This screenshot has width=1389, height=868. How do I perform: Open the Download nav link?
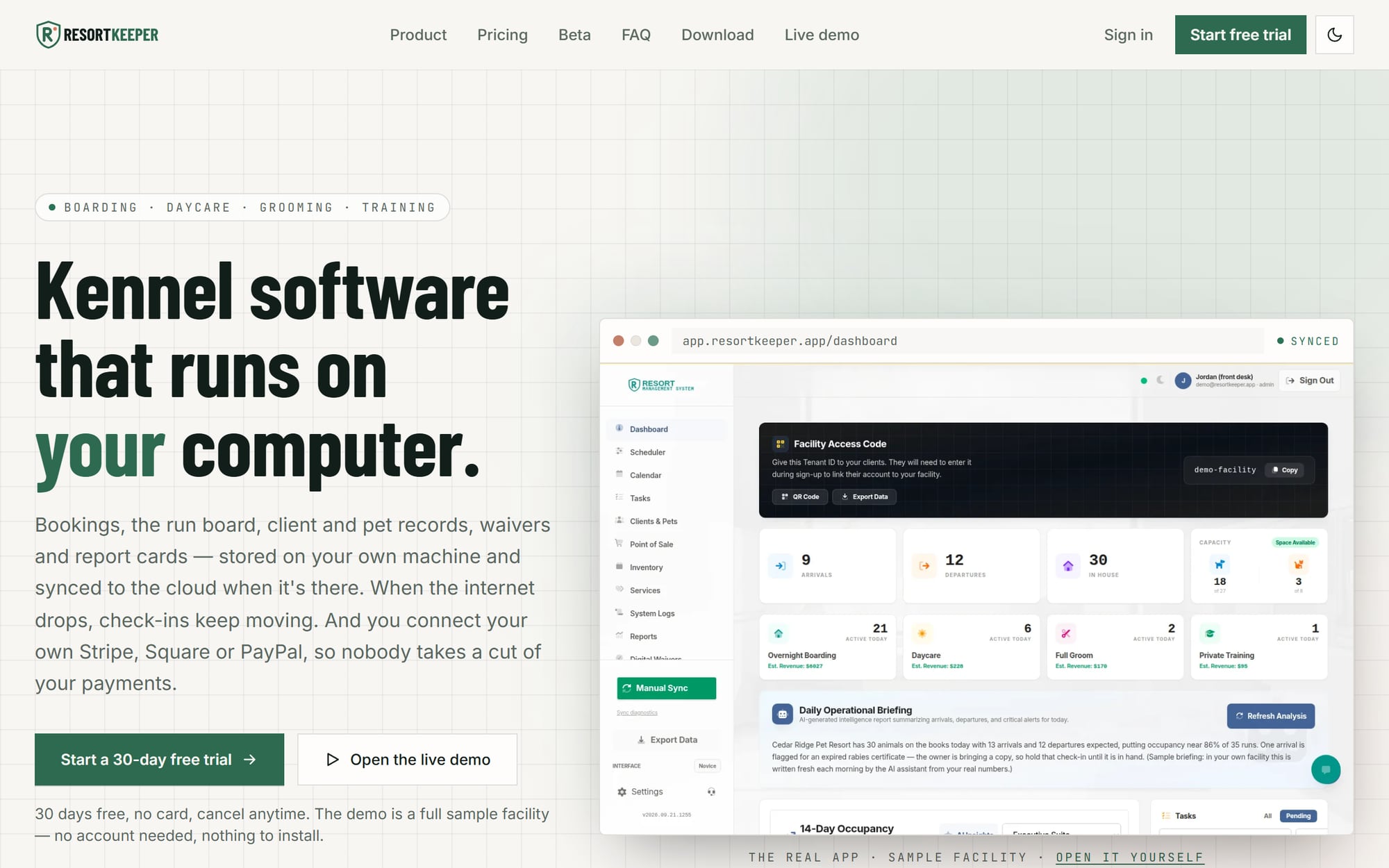pyautogui.click(x=717, y=35)
